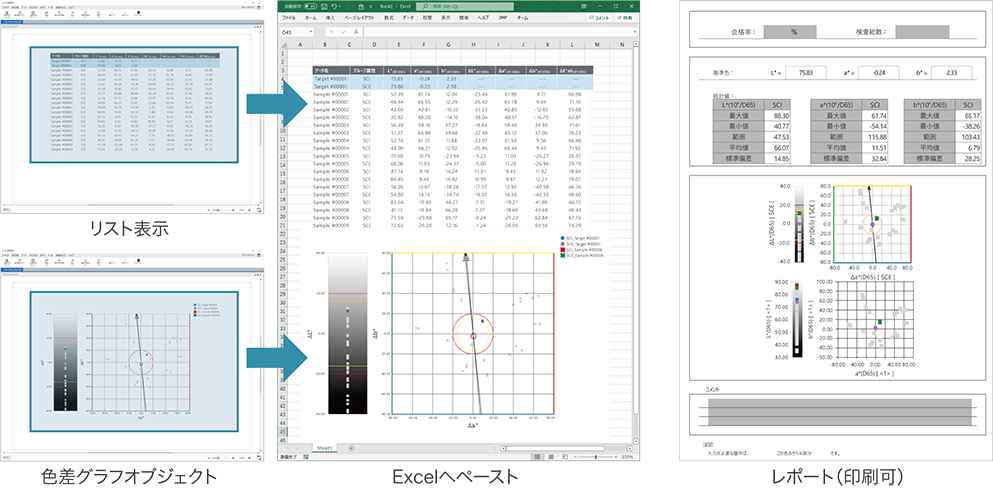The image size is (993, 490).
Task: Add a new sheet with plus icon
Action: pyautogui.click(x=351, y=448)
